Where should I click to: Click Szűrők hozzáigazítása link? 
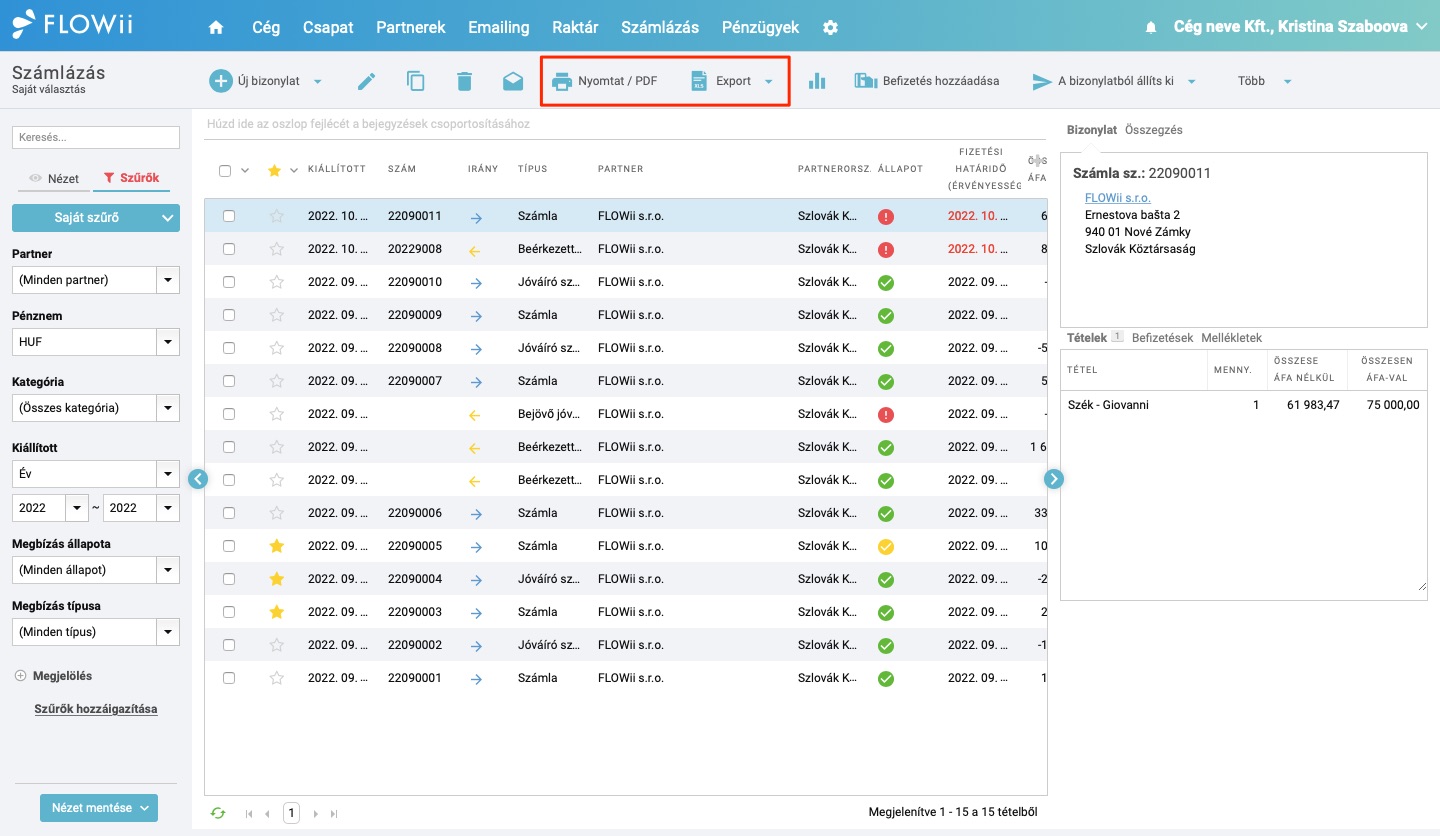[x=96, y=709]
